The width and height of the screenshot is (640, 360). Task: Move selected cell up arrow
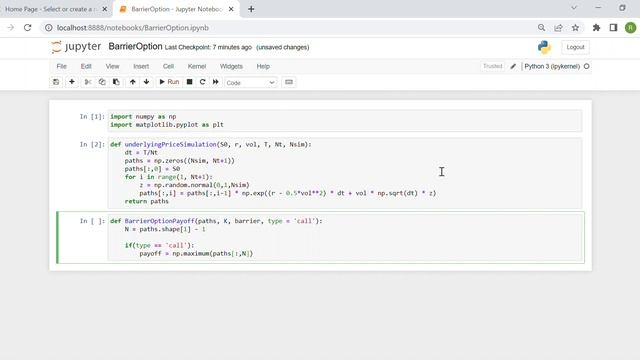pos(133,82)
